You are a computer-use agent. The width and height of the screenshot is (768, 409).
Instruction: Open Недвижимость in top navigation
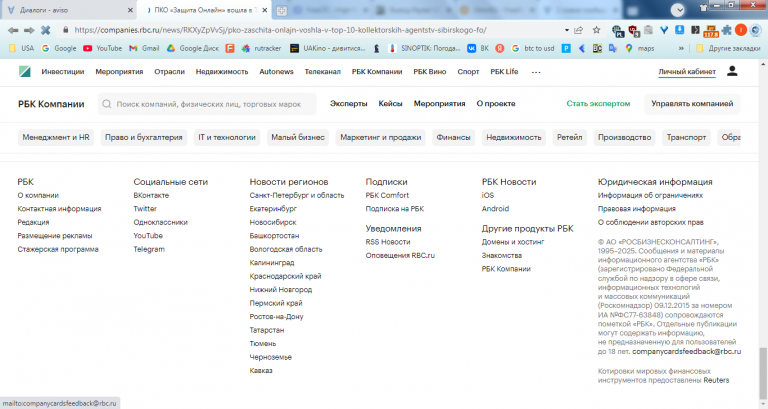[x=222, y=72]
